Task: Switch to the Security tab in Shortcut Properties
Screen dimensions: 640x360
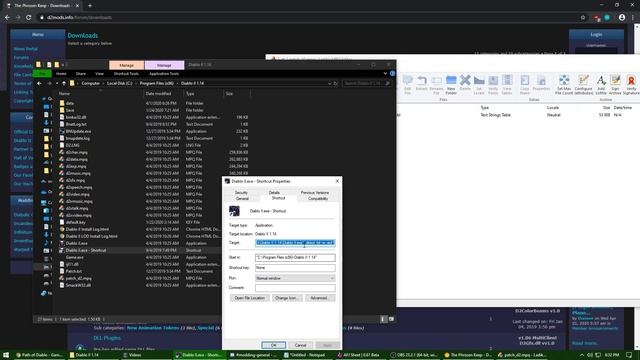Action: point(241,192)
